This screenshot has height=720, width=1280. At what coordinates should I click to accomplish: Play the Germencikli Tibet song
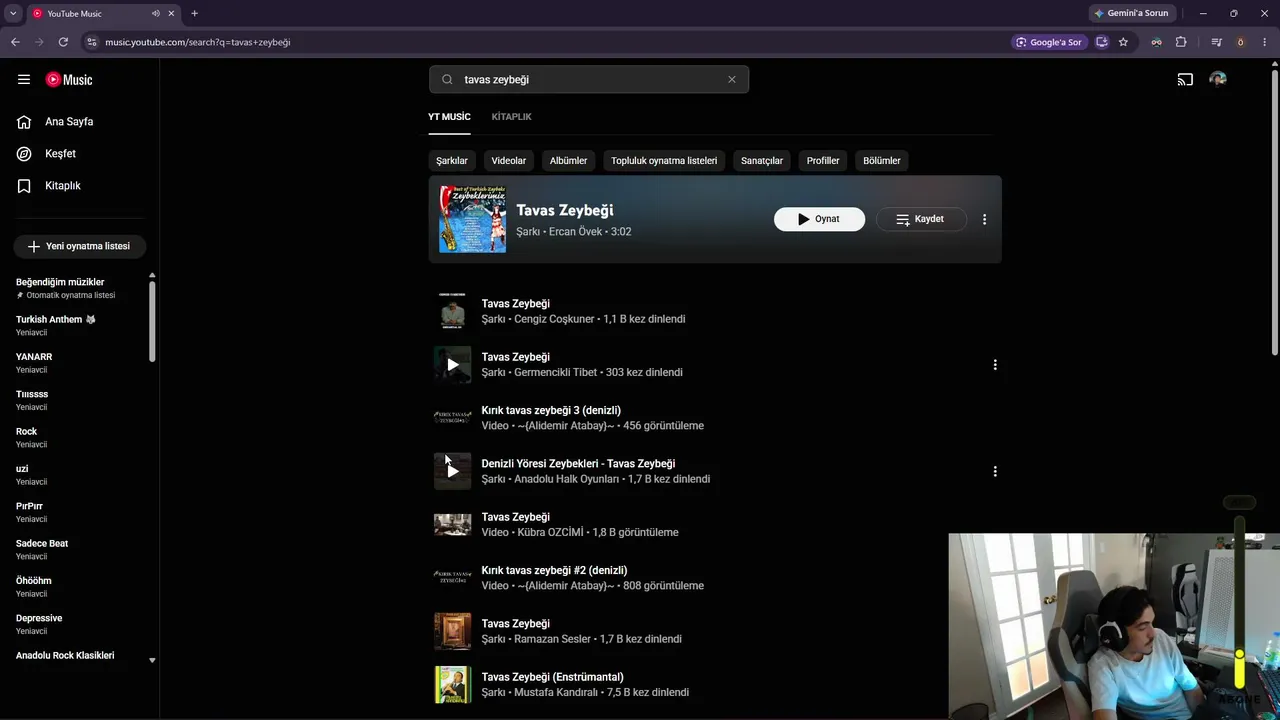coord(452,365)
